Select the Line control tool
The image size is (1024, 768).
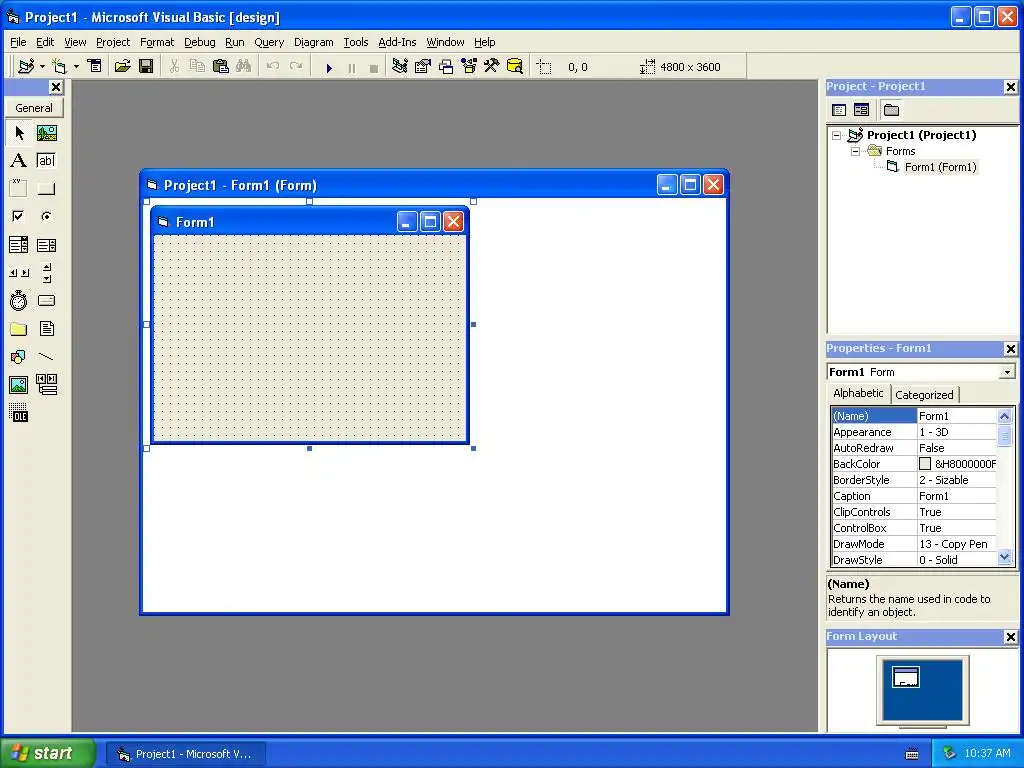[46, 357]
